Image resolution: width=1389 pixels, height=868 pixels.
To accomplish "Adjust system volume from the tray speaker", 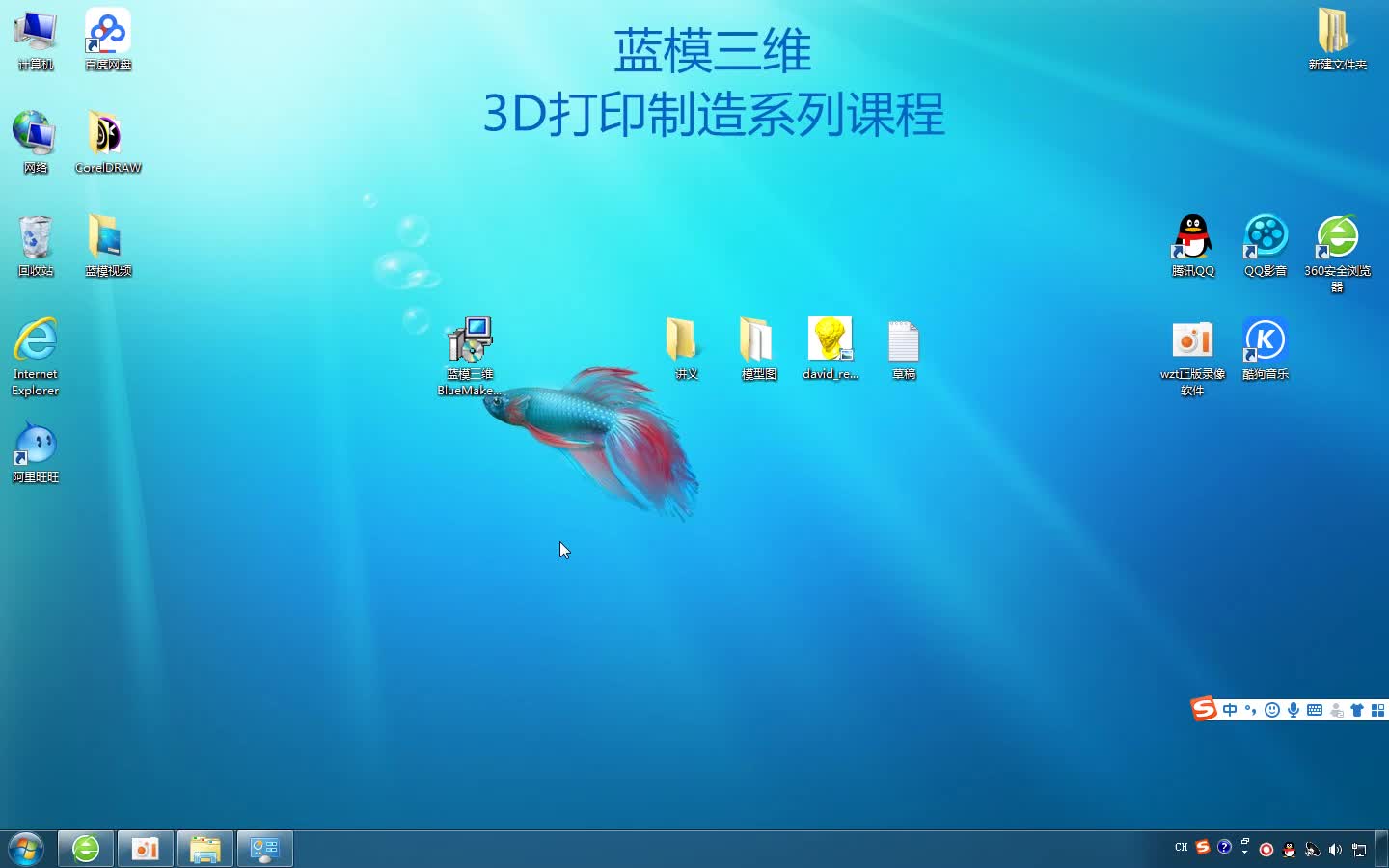I will pyautogui.click(x=1335, y=850).
